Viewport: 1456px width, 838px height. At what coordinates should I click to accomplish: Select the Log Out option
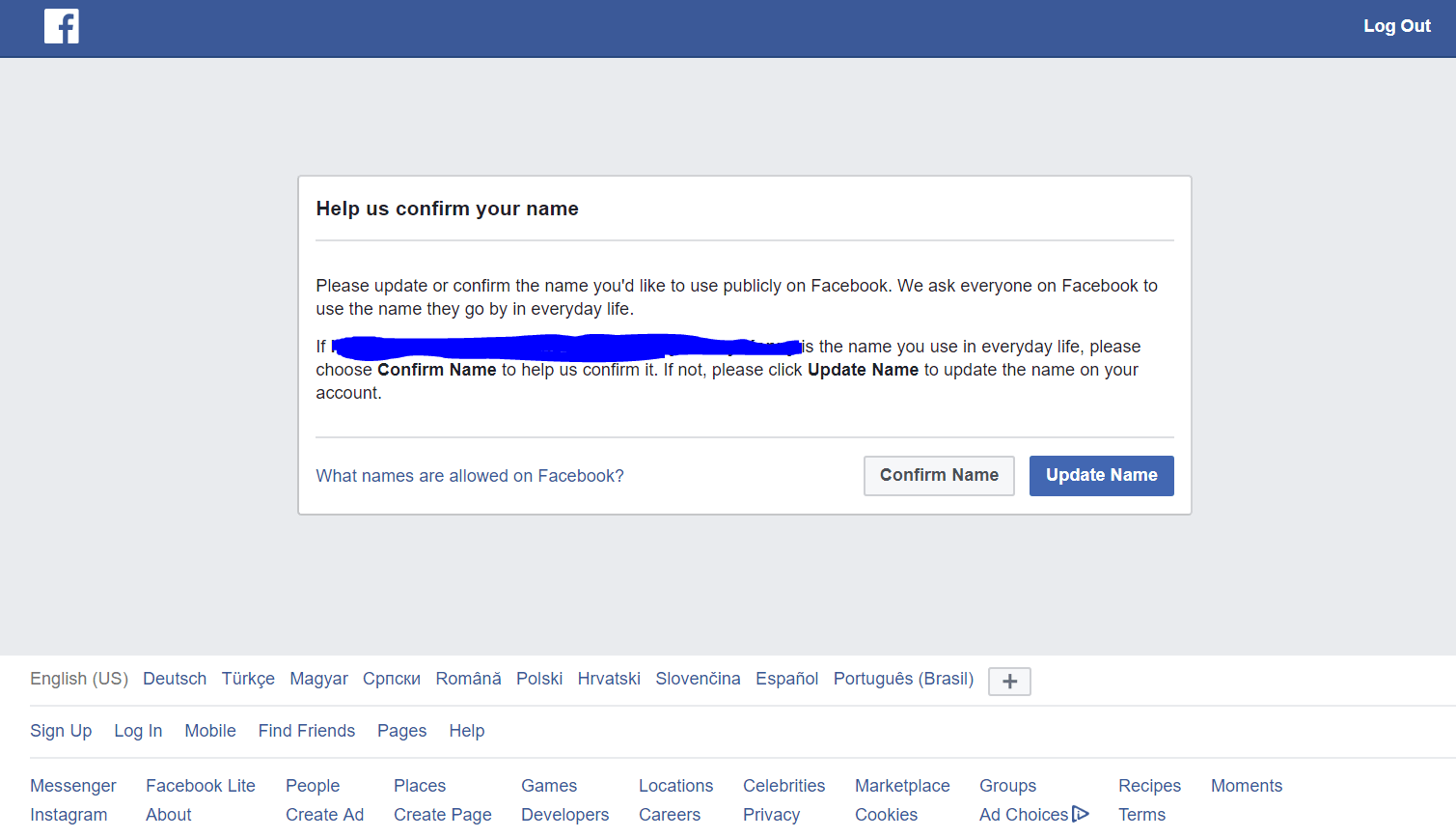1396,26
